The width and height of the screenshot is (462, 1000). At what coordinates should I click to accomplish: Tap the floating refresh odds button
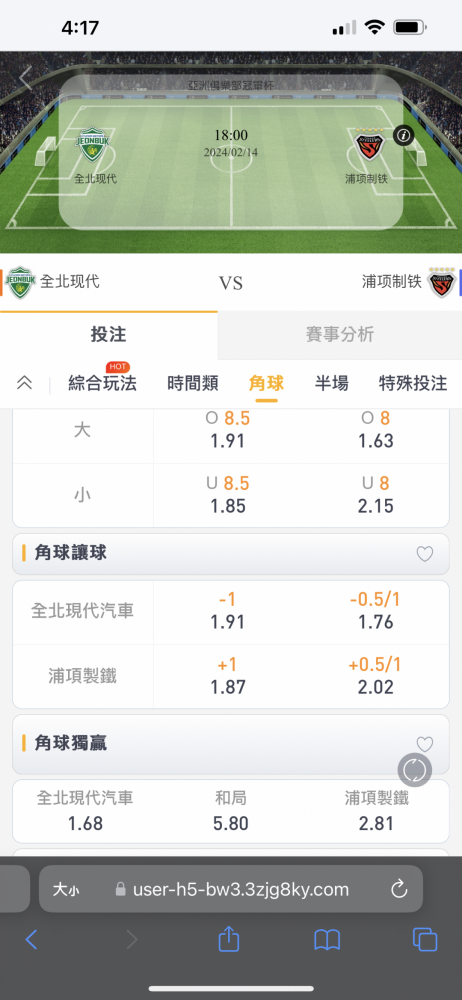[x=415, y=770]
